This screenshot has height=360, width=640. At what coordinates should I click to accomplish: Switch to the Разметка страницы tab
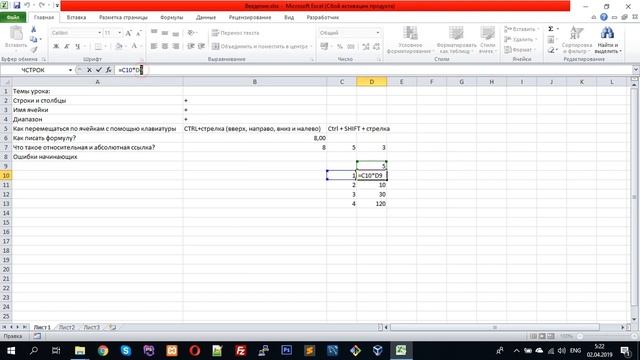pos(123,18)
